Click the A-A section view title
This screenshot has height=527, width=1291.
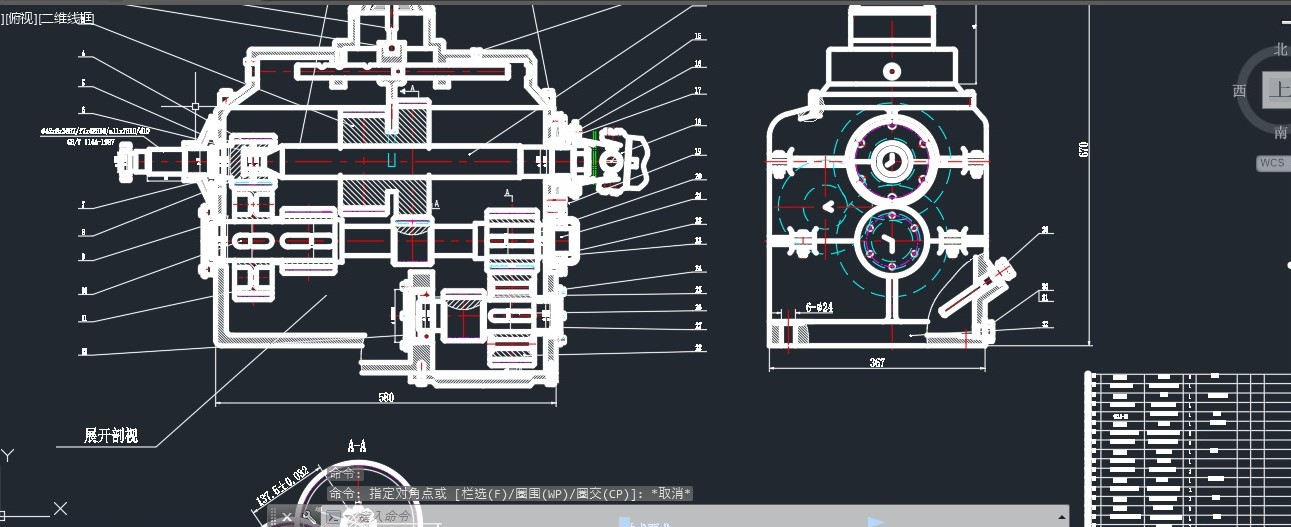point(356,447)
